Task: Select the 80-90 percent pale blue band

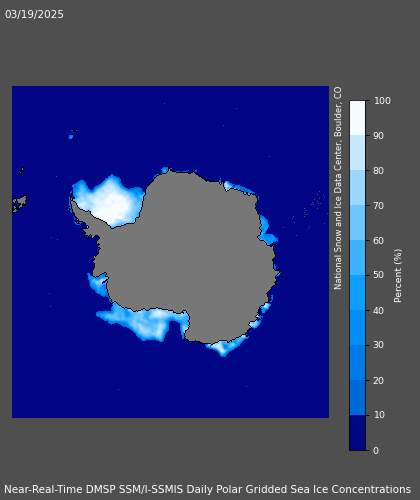Action: point(357,153)
